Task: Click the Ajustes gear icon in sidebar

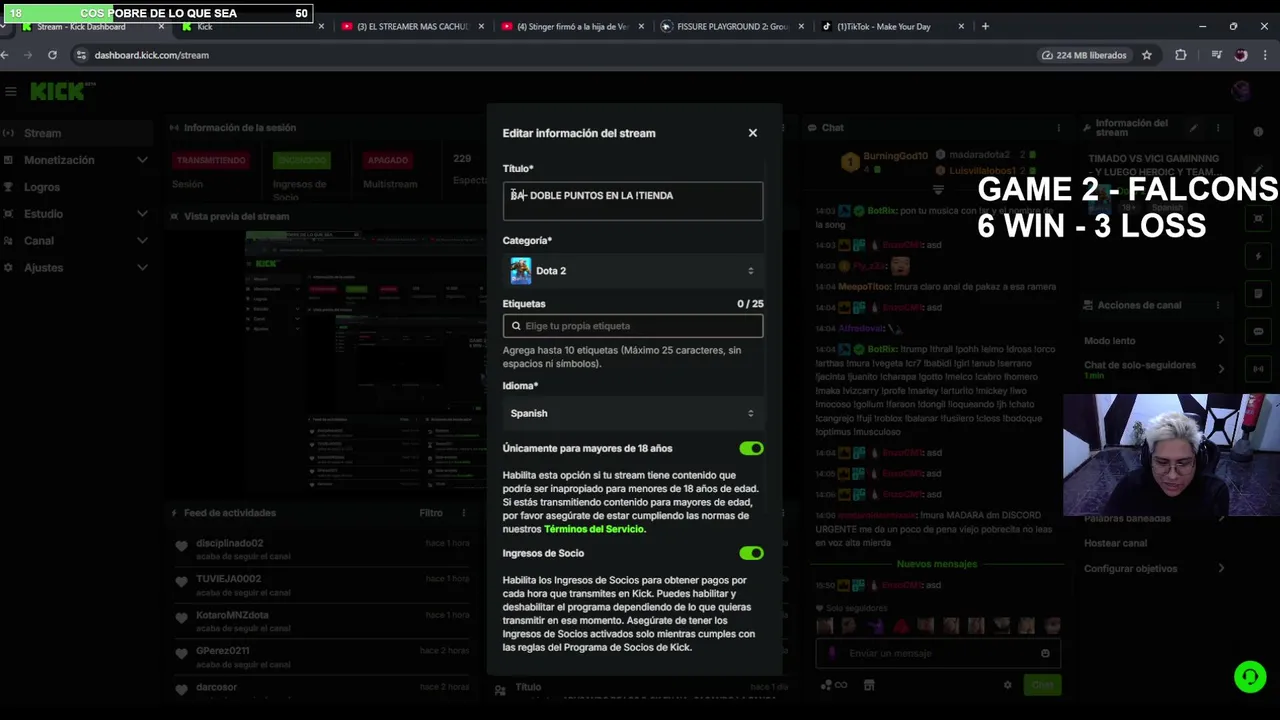Action: pyautogui.click(x=9, y=268)
